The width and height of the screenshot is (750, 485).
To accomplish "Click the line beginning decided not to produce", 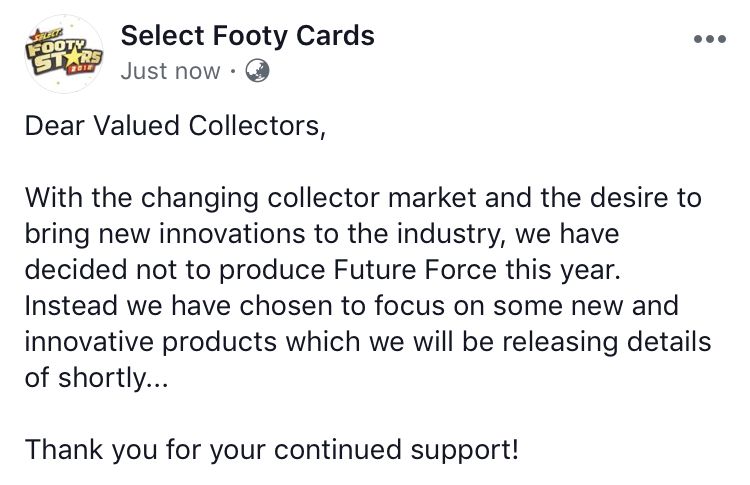I will (322, 270).
